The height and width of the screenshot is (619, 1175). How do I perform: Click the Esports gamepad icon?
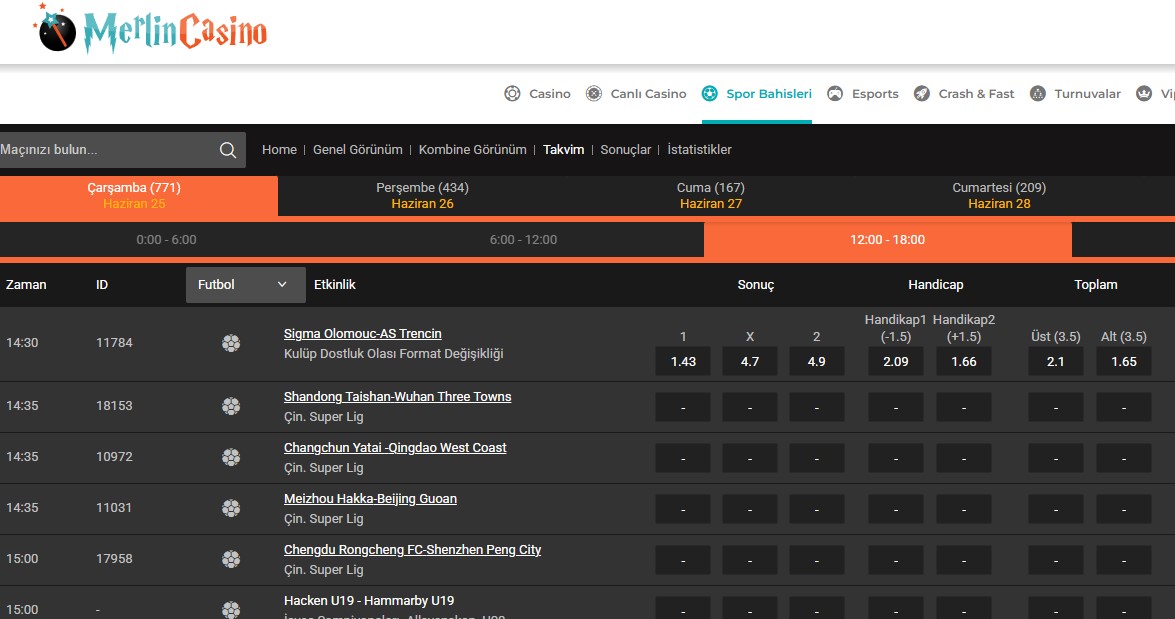point(835,94)
